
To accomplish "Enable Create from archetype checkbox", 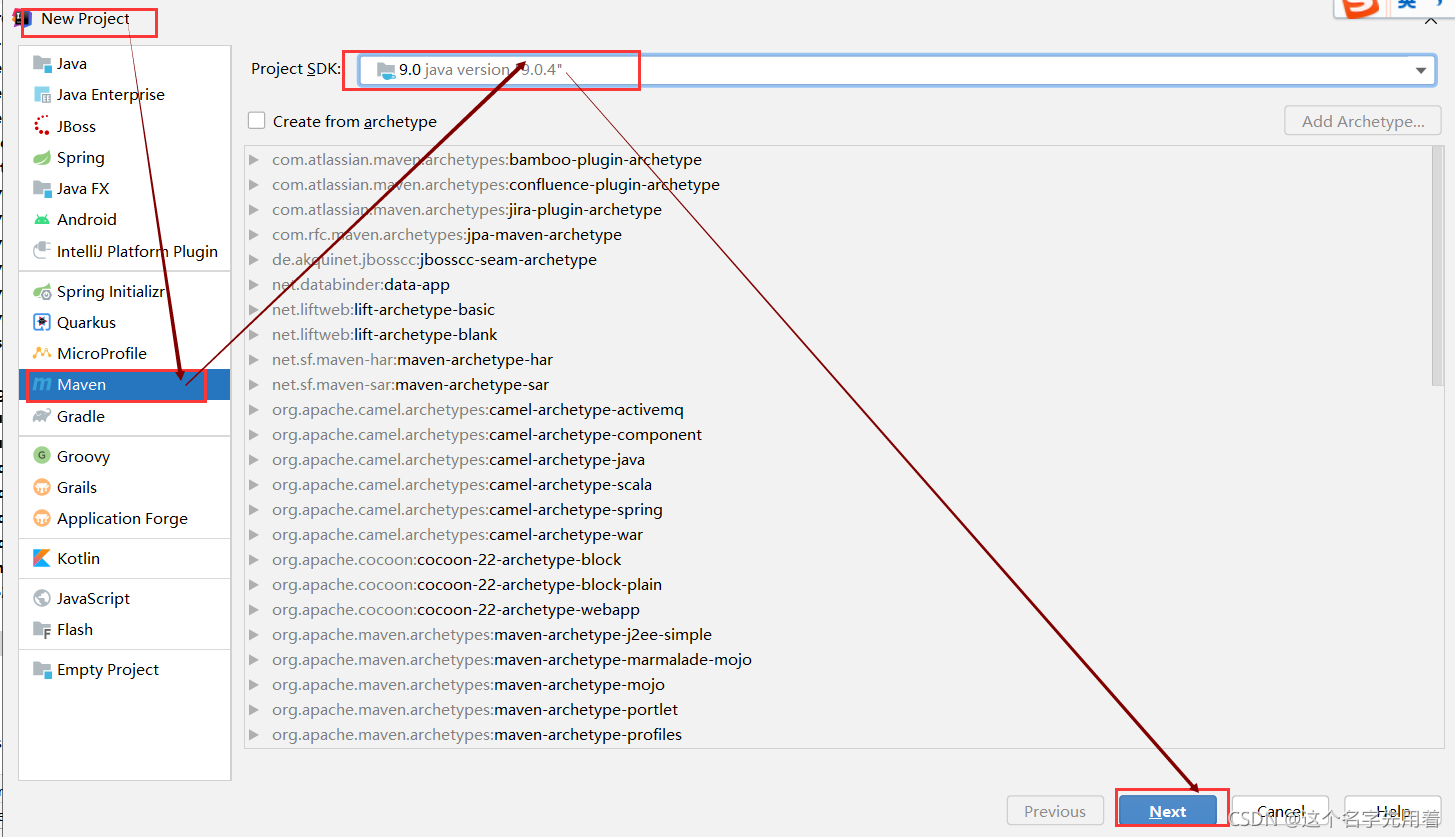I will (x=257, y=121).
